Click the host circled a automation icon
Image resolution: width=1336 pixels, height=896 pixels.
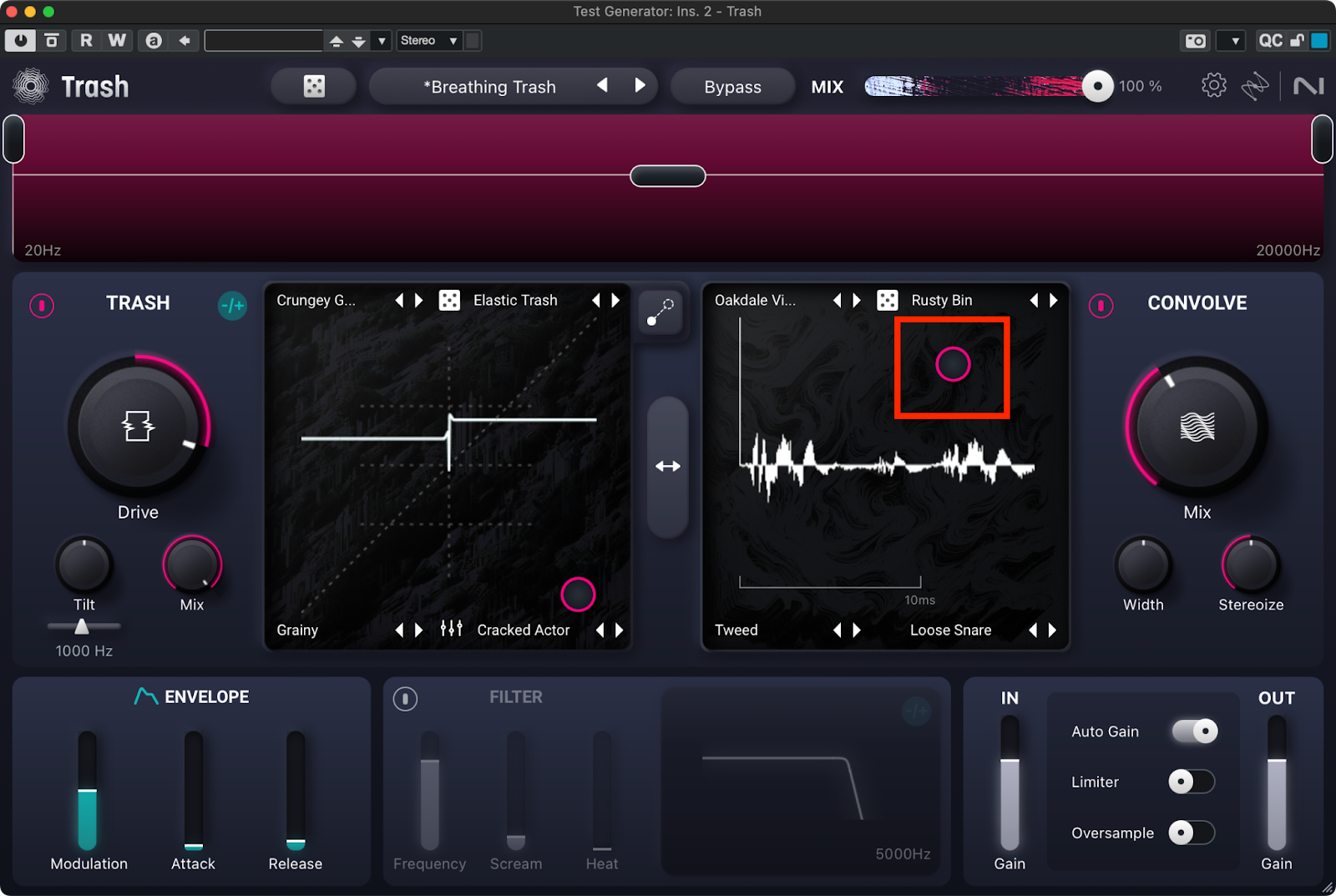tap(154, 40)
